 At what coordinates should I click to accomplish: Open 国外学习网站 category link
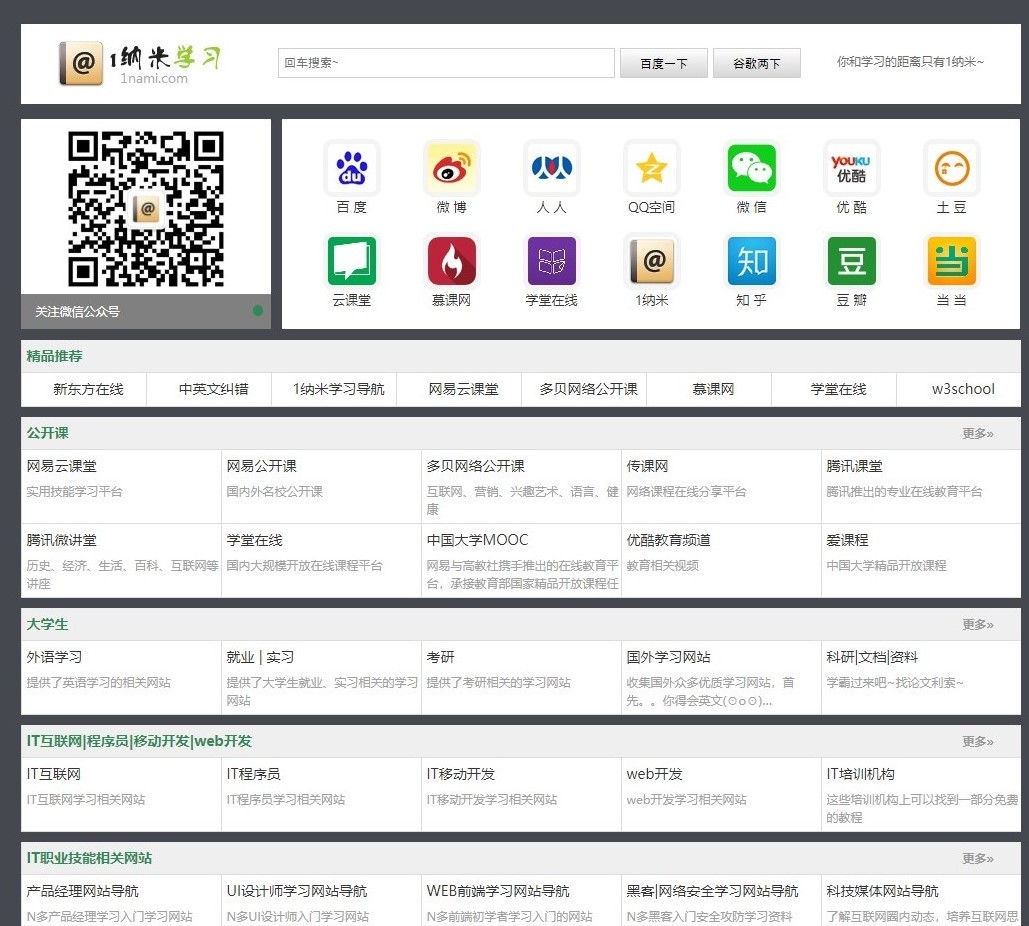point(669,657)
